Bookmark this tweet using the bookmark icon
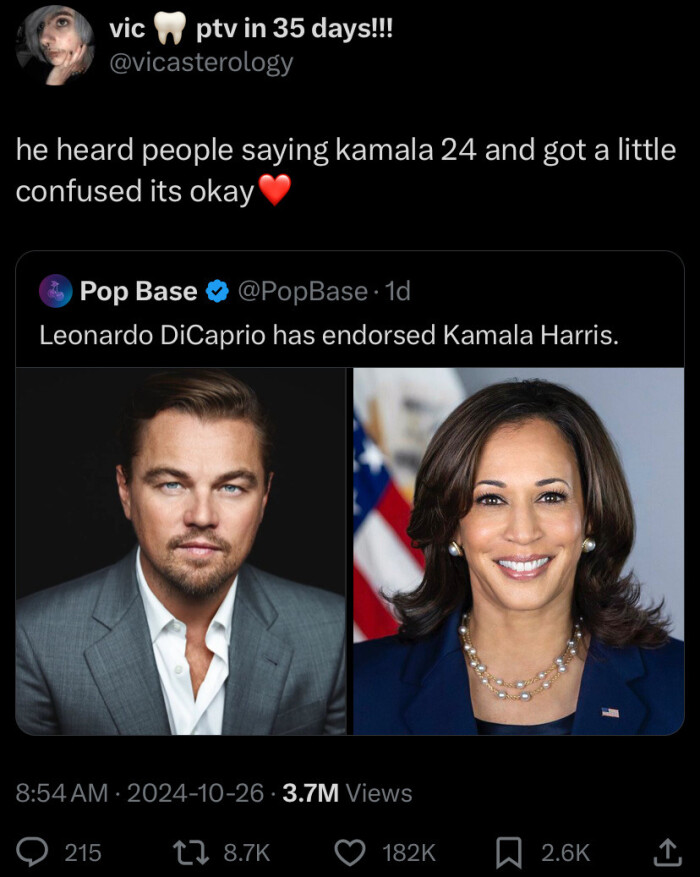Viewport: 700px width, 877px height. tap(508, 852)
